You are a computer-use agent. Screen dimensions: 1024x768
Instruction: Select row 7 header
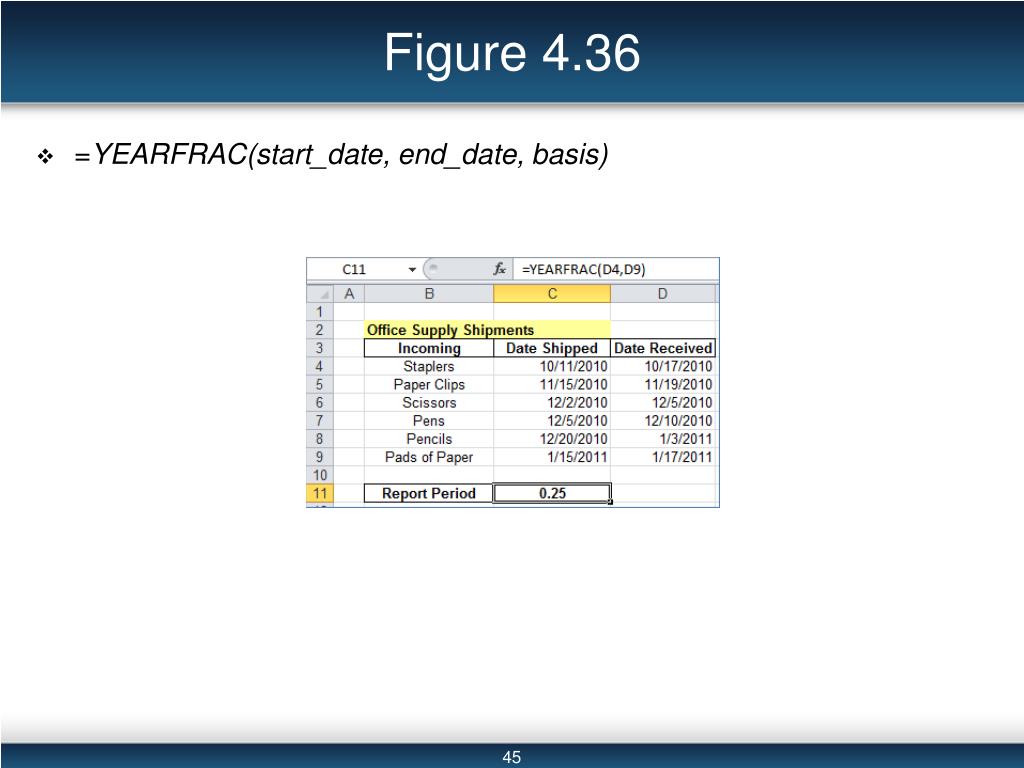pyautogui.click(x=320, y=421)
